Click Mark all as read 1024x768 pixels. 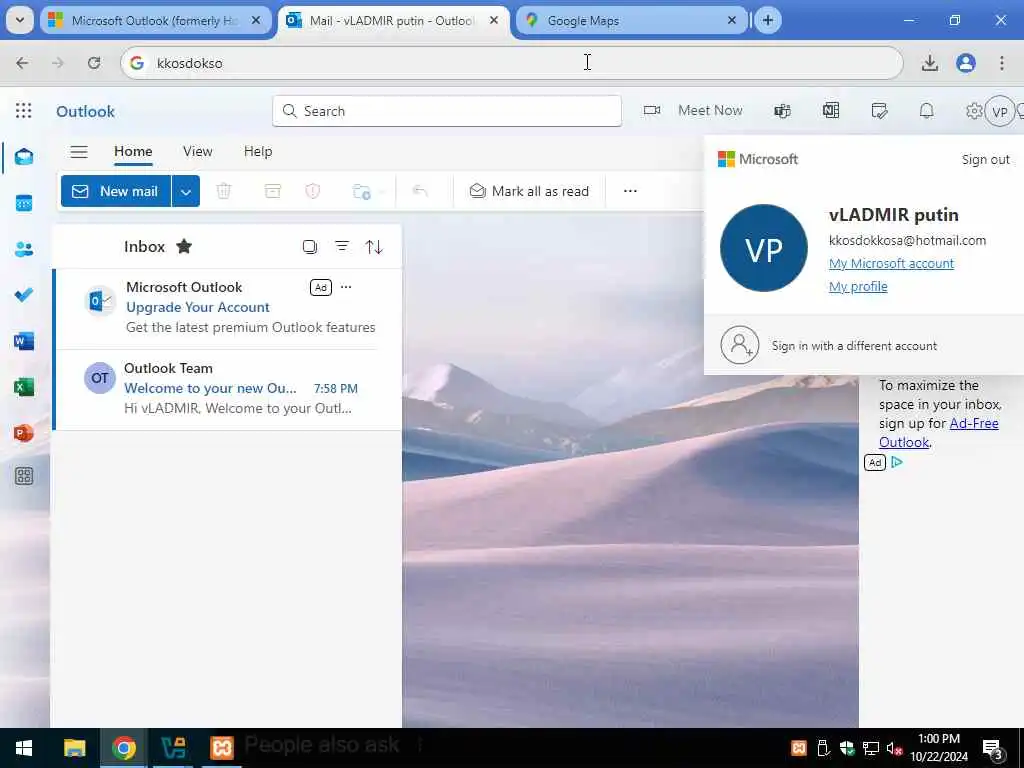pyautogui.click(x=530, y=191)
